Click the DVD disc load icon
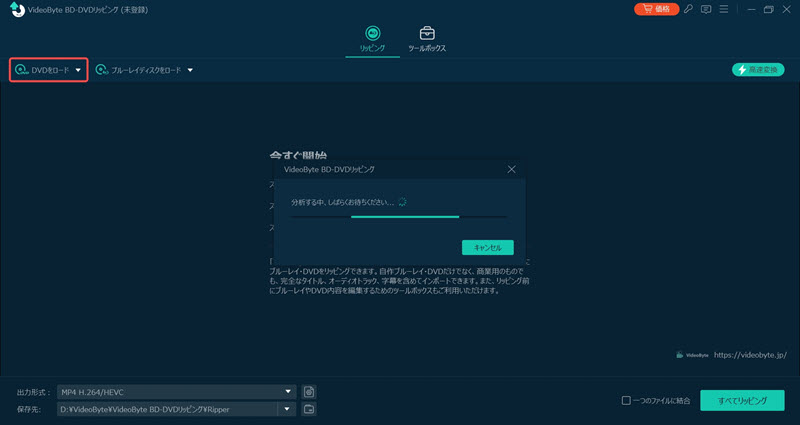 21,70
